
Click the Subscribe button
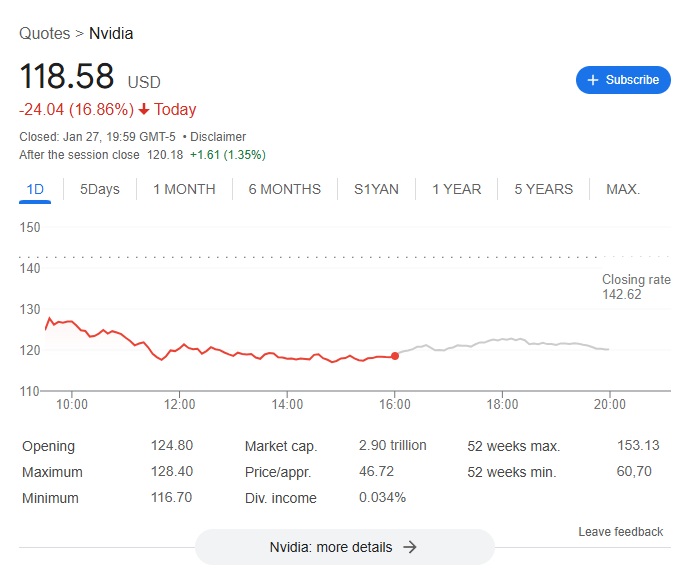pyautogui.click(x=623, y=80)
